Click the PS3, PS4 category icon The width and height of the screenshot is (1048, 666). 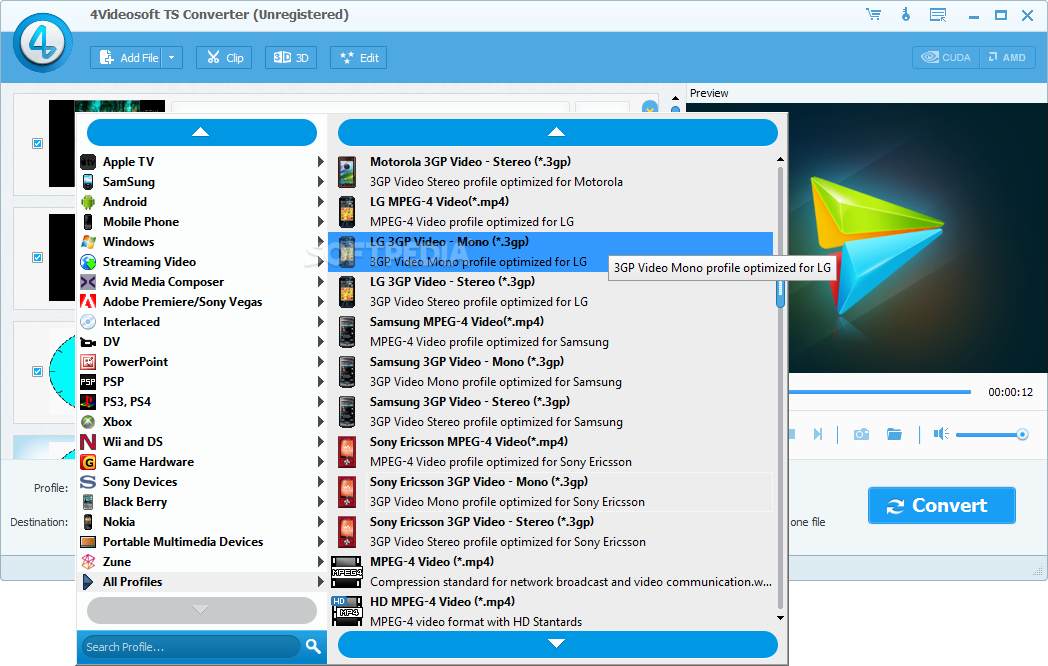88,402
